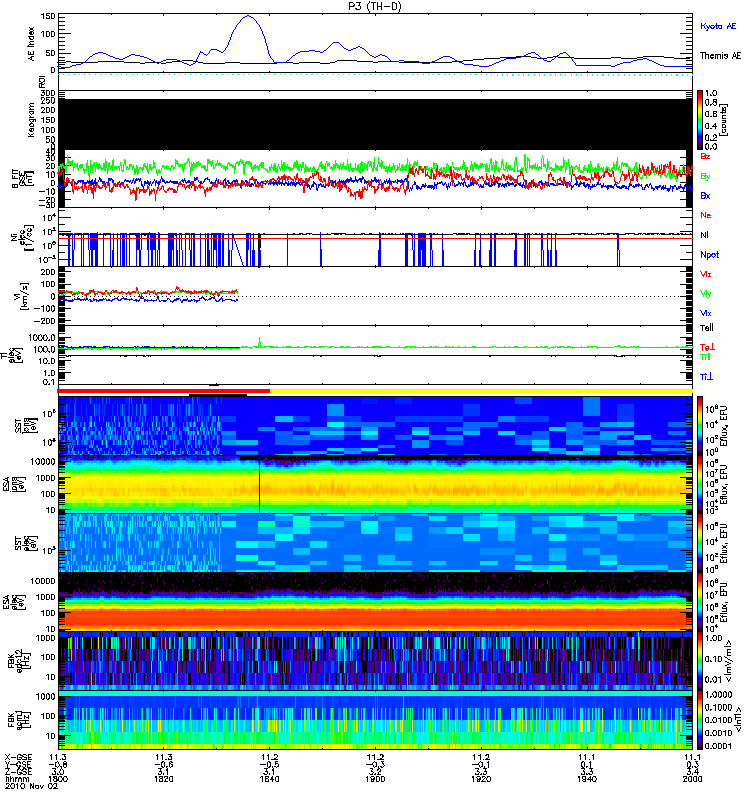Click the 1920 time axis label

click(481, 779)
